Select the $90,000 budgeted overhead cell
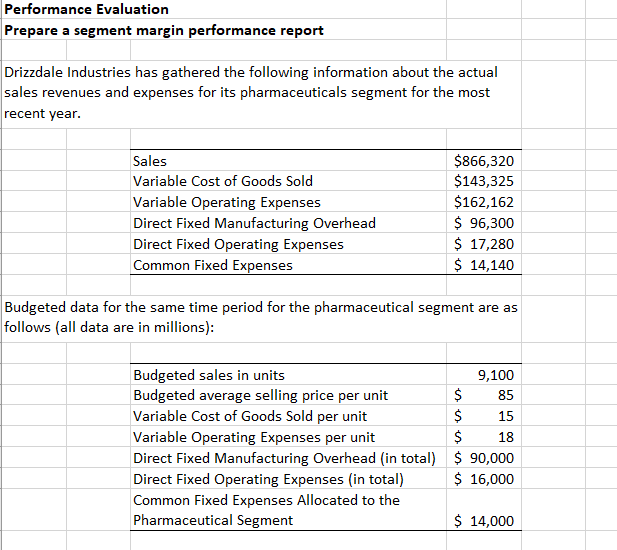The image size is (617, 550). pyautogui.click(x=484, y=458)
